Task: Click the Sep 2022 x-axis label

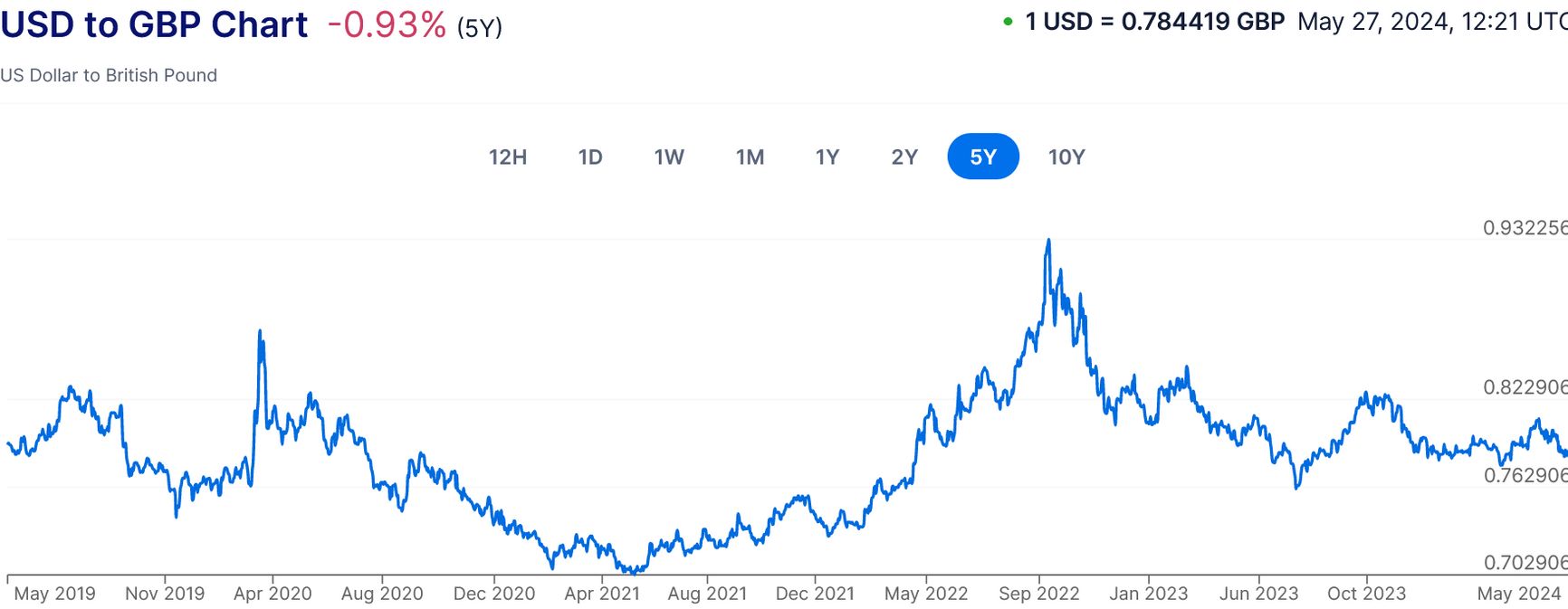Action: tap(1038, 594)
